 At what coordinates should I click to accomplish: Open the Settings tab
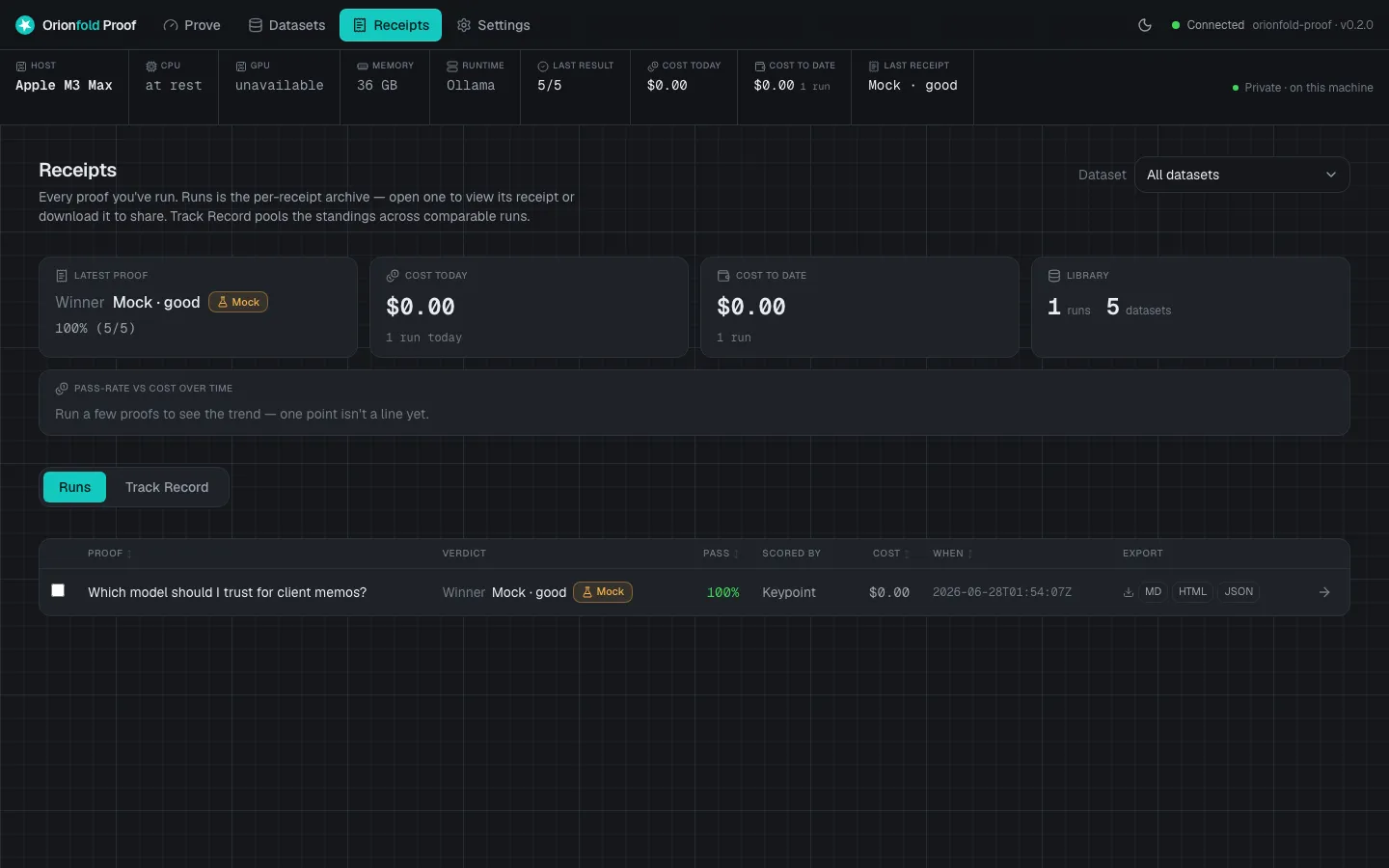tap(493, 25)
